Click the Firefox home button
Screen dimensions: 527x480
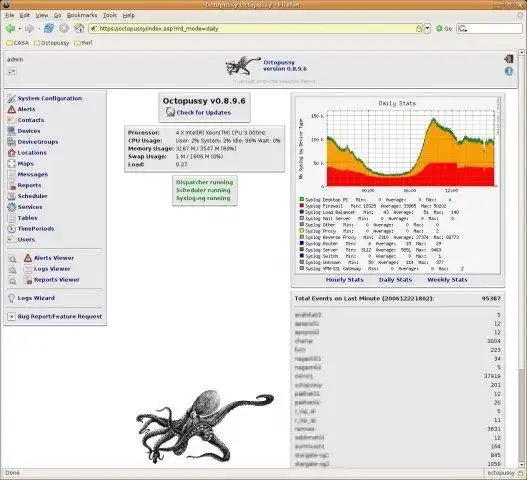[79, 28]
